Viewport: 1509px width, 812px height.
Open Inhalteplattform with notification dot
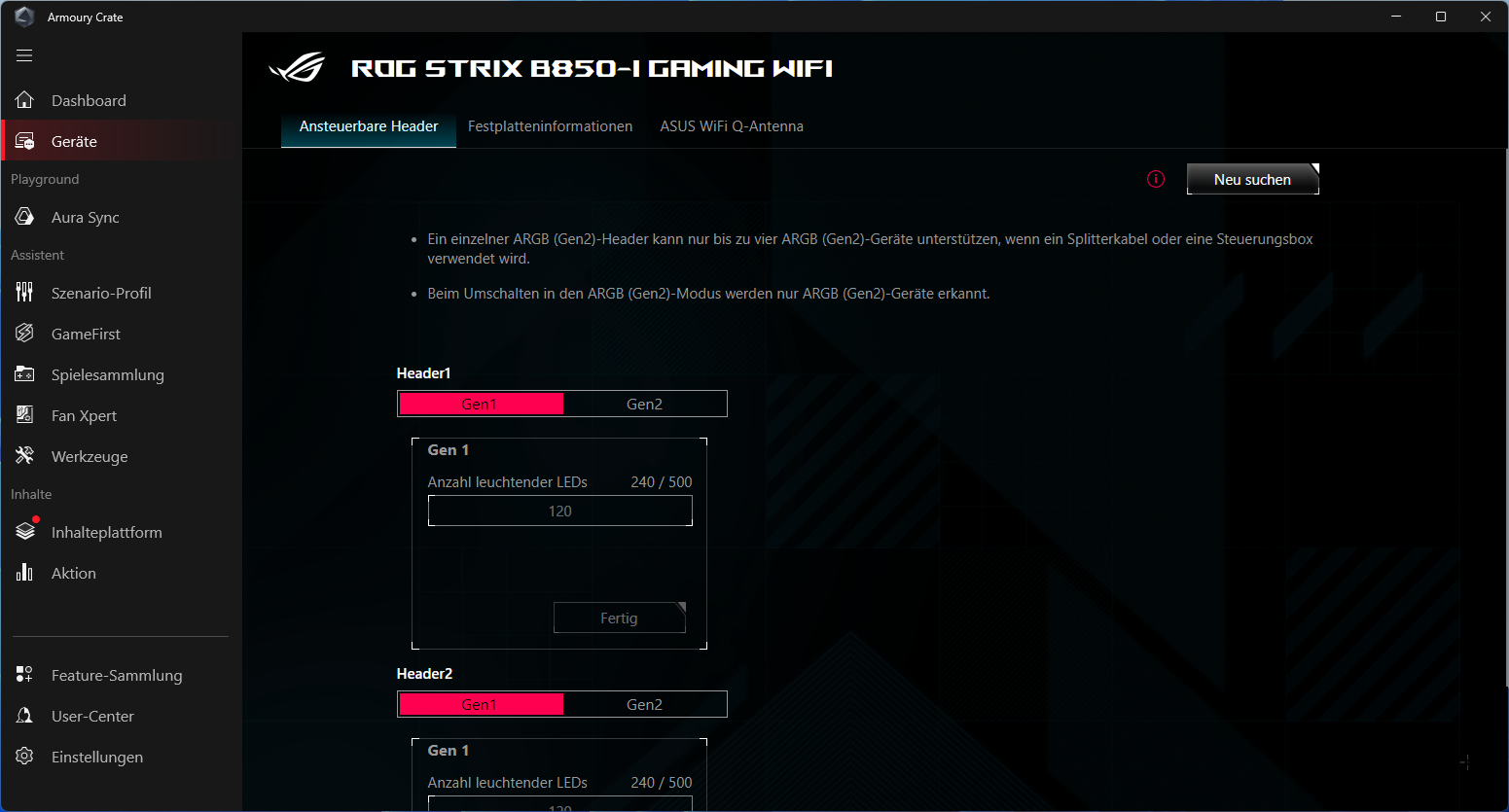point(26,531)
